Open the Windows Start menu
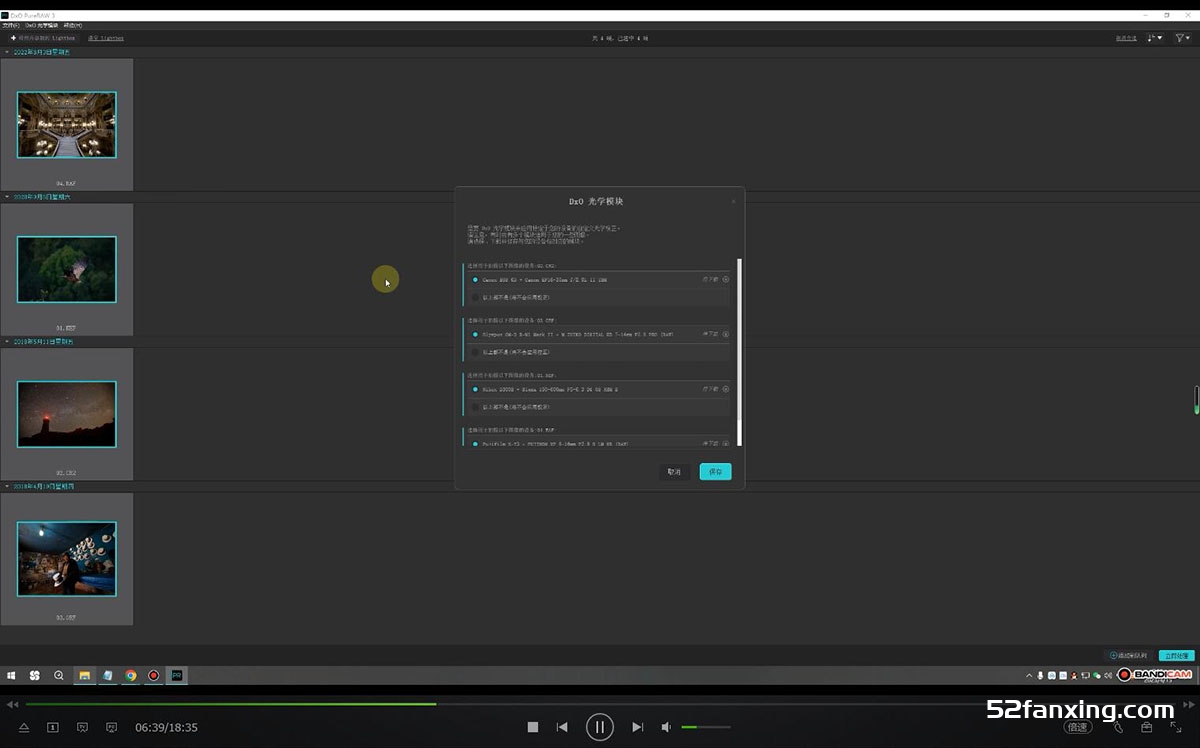The image size is (1200, 748). [x=12, y=675]
